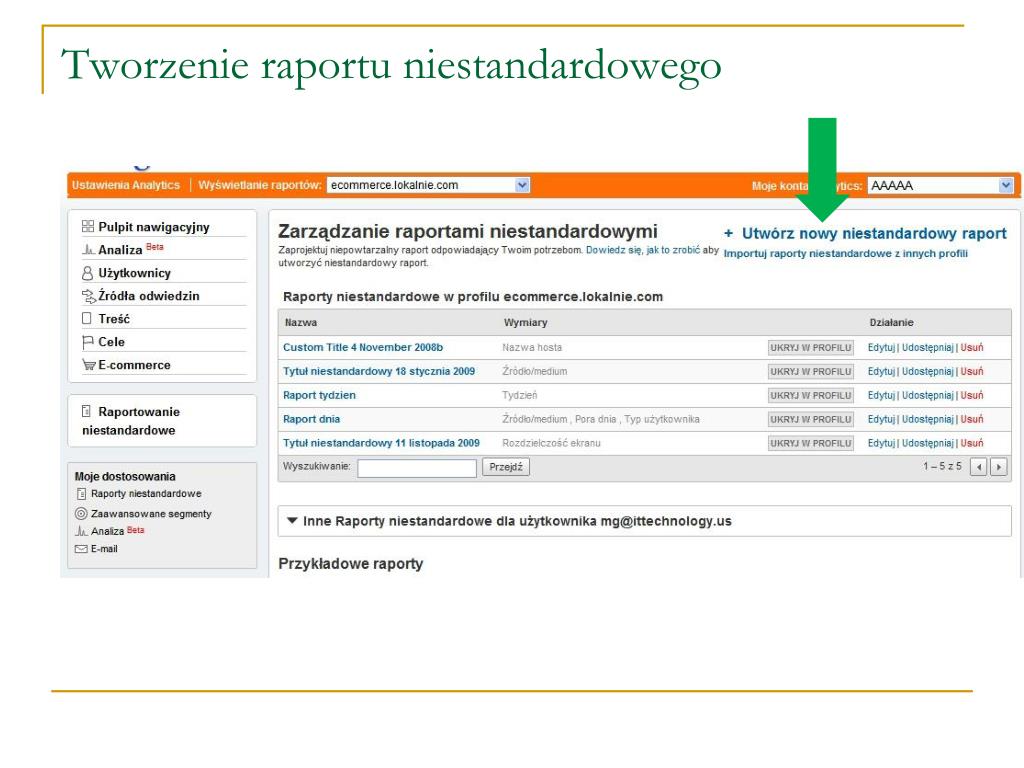Click Ukryj w profilu for Raport dnia
1024x768 pixels.
click(x=810, y=419)
